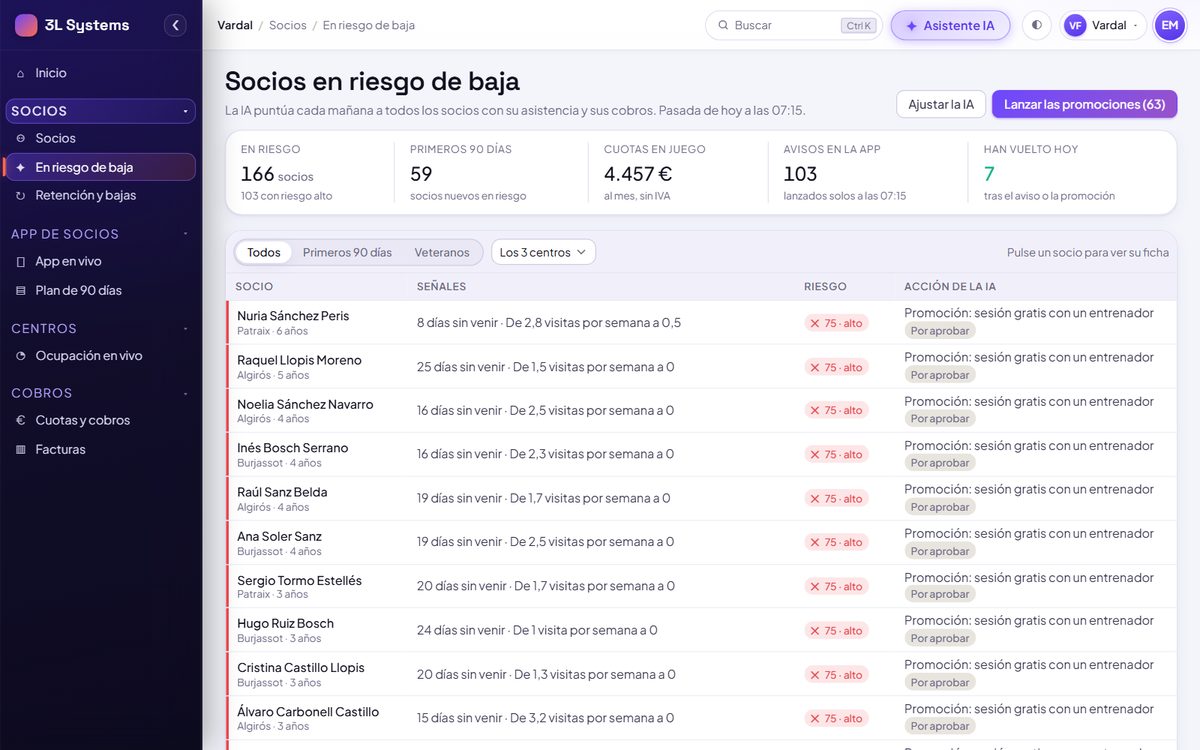Focus the Buscar search field

tap(794, 25)
